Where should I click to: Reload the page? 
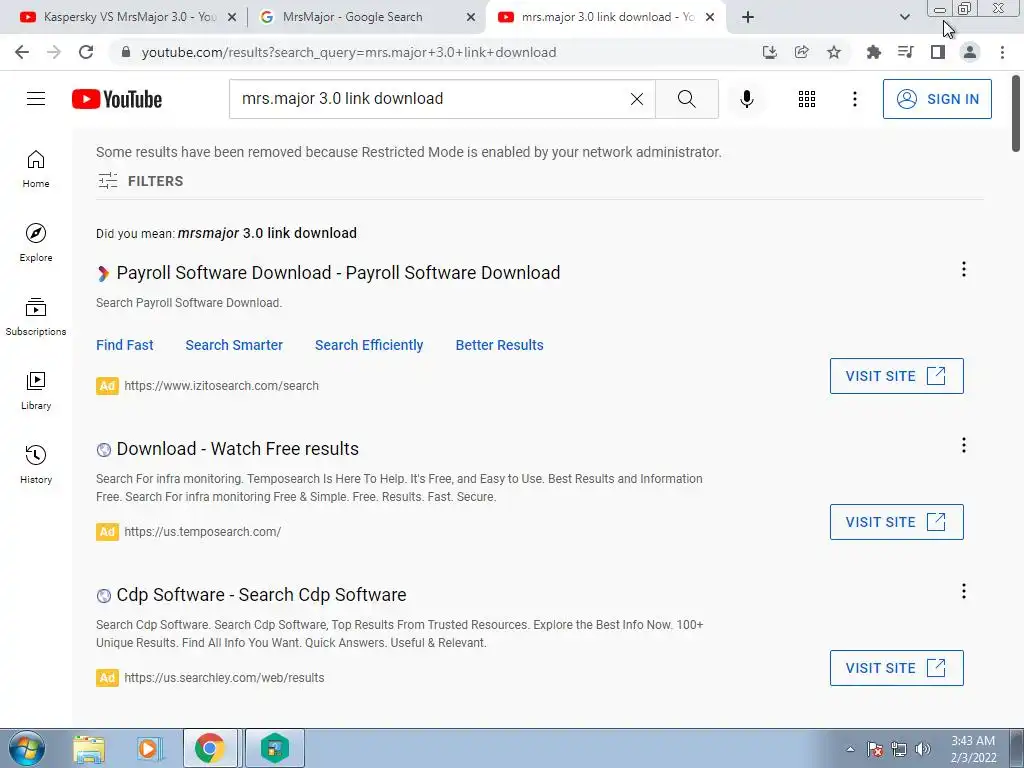point(86,52)
